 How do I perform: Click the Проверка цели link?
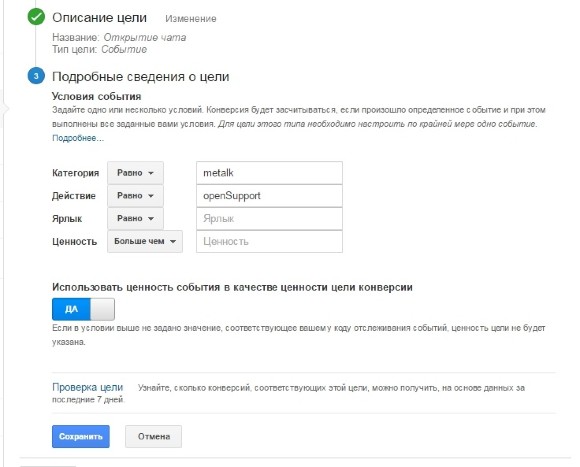tap(87, 387)
